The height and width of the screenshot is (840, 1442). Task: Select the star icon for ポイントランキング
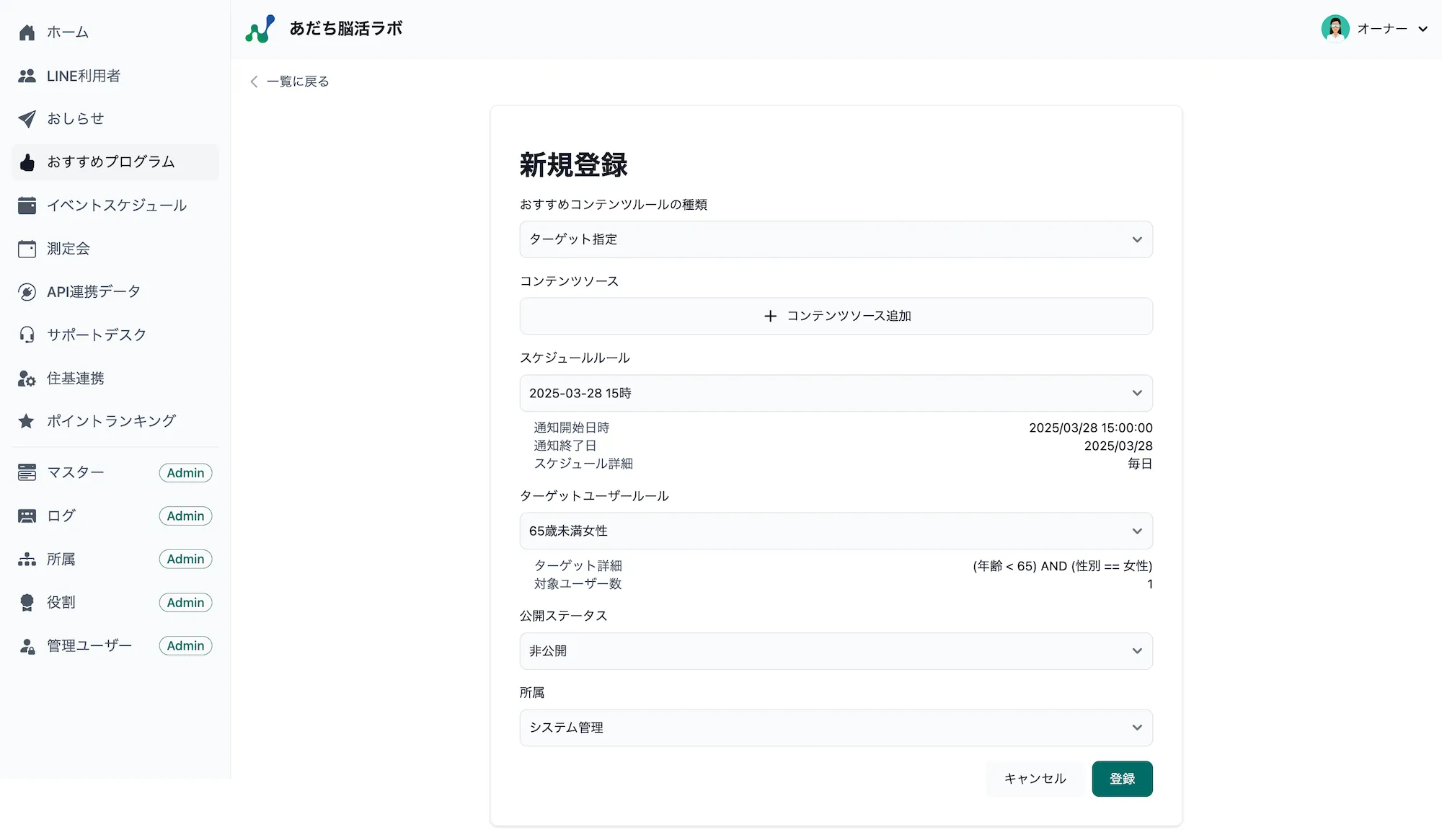[27, 421]
